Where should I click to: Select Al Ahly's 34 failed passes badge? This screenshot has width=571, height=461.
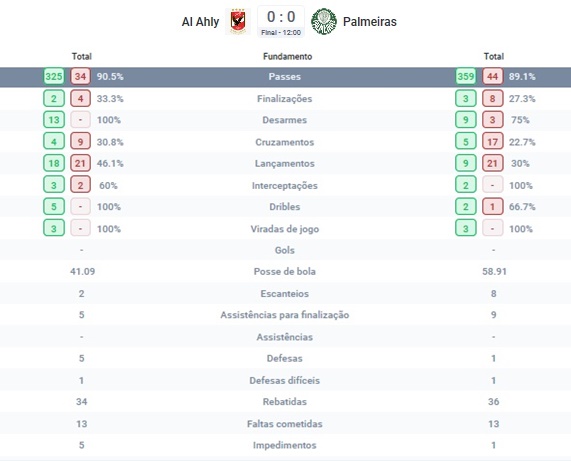[x=80, y=76]
